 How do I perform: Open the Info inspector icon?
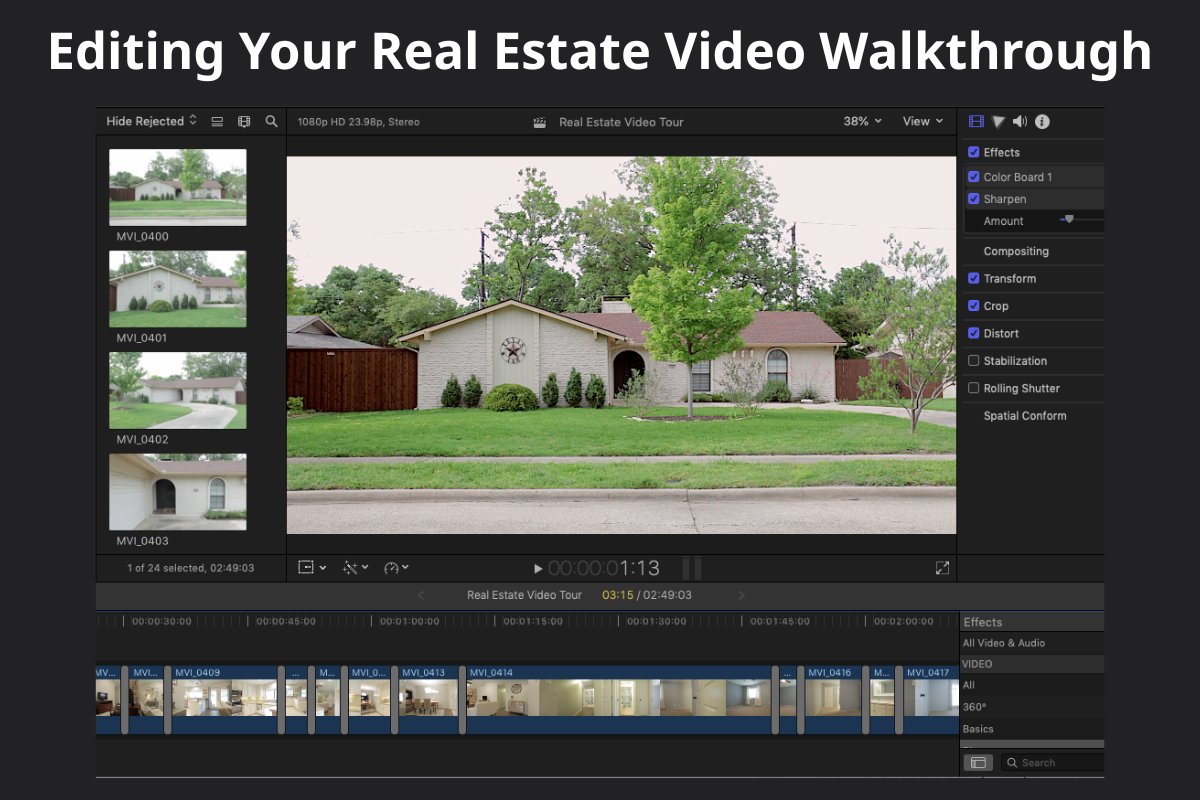1044,121
